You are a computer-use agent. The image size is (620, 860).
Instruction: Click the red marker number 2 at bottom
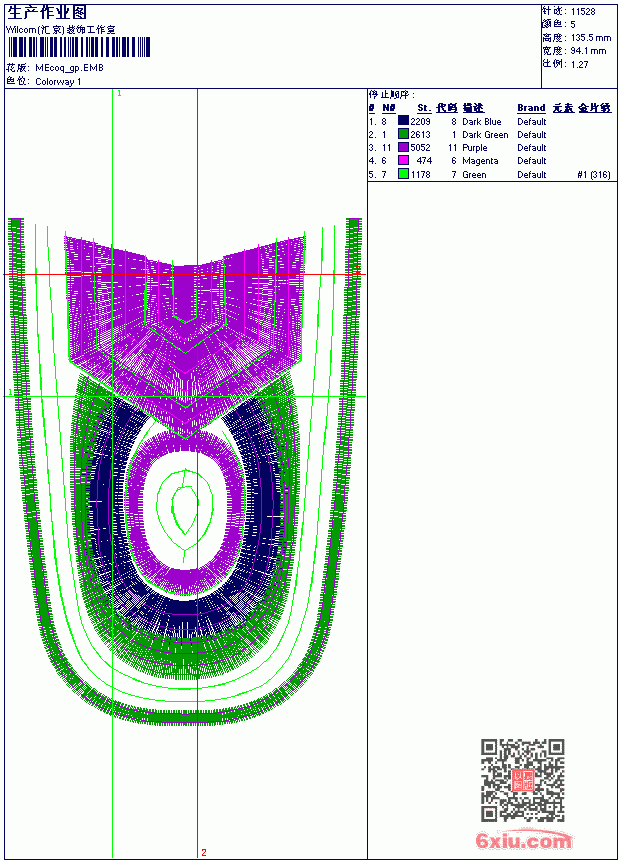(x=204, y=852)
